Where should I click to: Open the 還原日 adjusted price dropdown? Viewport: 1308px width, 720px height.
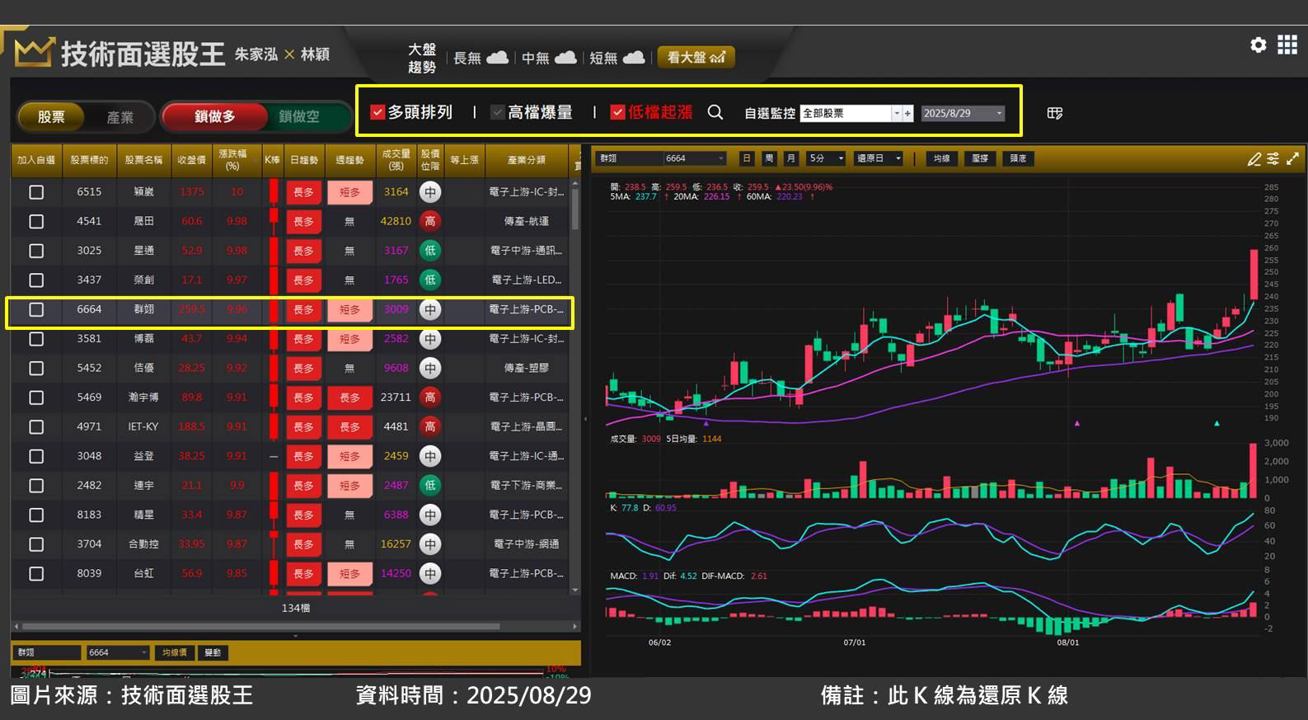click(879, 158)
